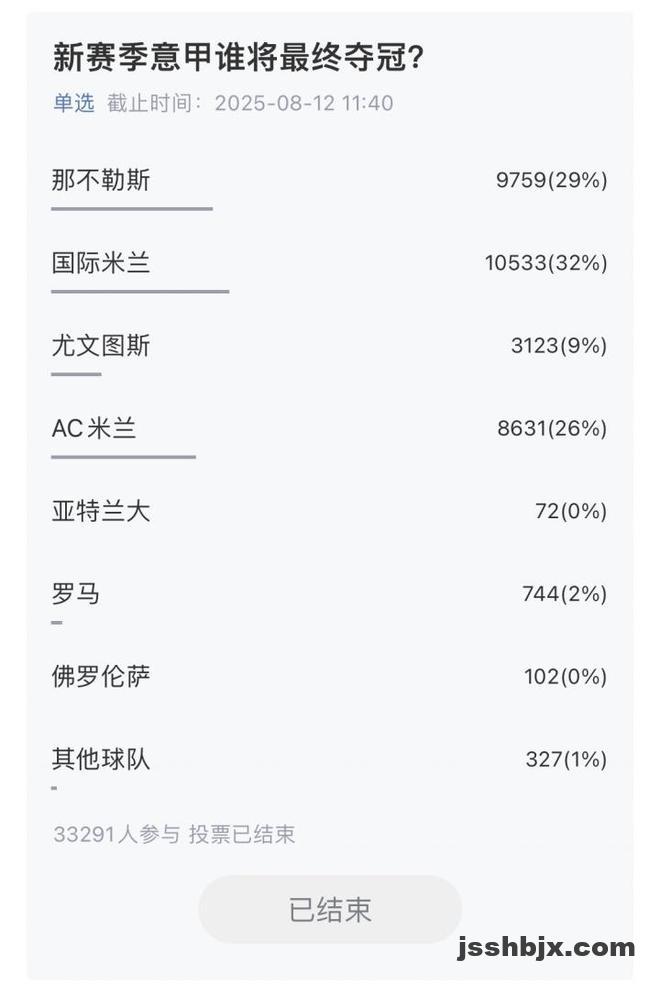Viewport: 660px width, 986px height.
Task: Select the 亚特兰大 poll option
Action: 329,511
